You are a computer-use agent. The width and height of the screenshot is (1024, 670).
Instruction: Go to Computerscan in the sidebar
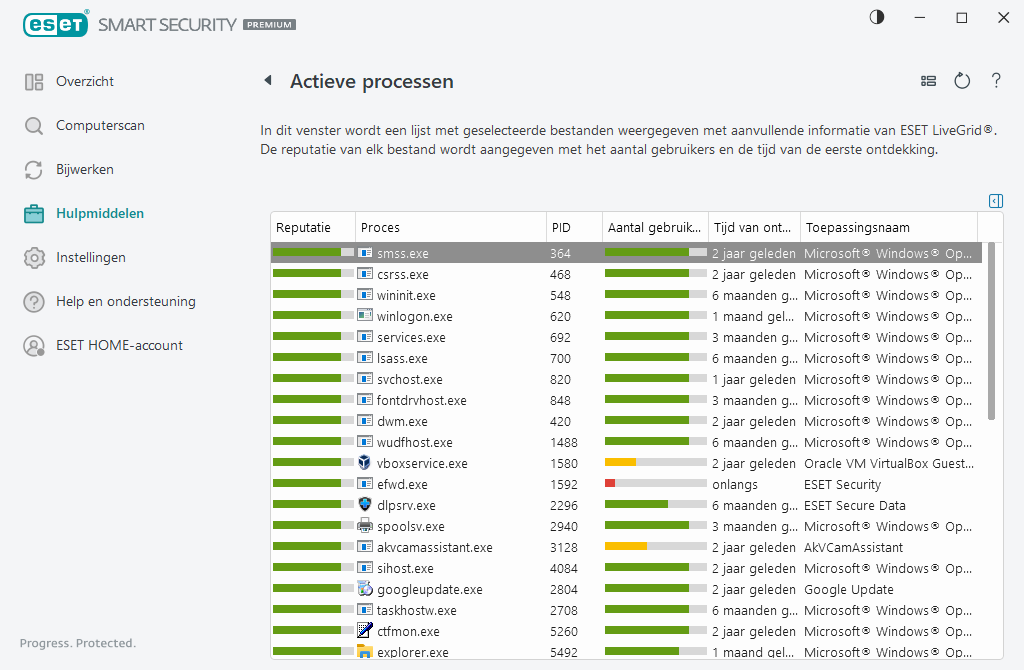[x=100, y=125]
